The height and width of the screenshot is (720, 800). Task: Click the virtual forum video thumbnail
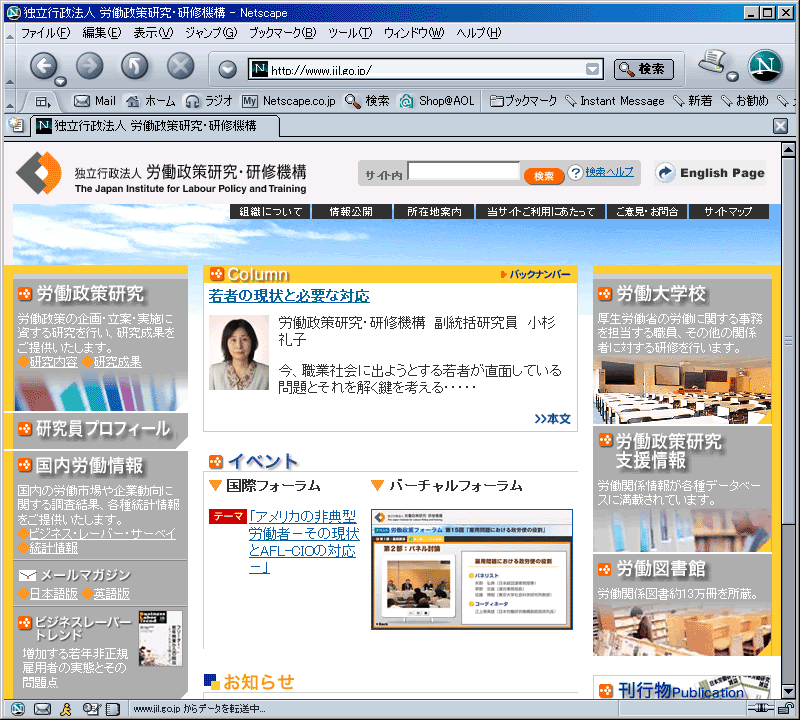(471, 569)
